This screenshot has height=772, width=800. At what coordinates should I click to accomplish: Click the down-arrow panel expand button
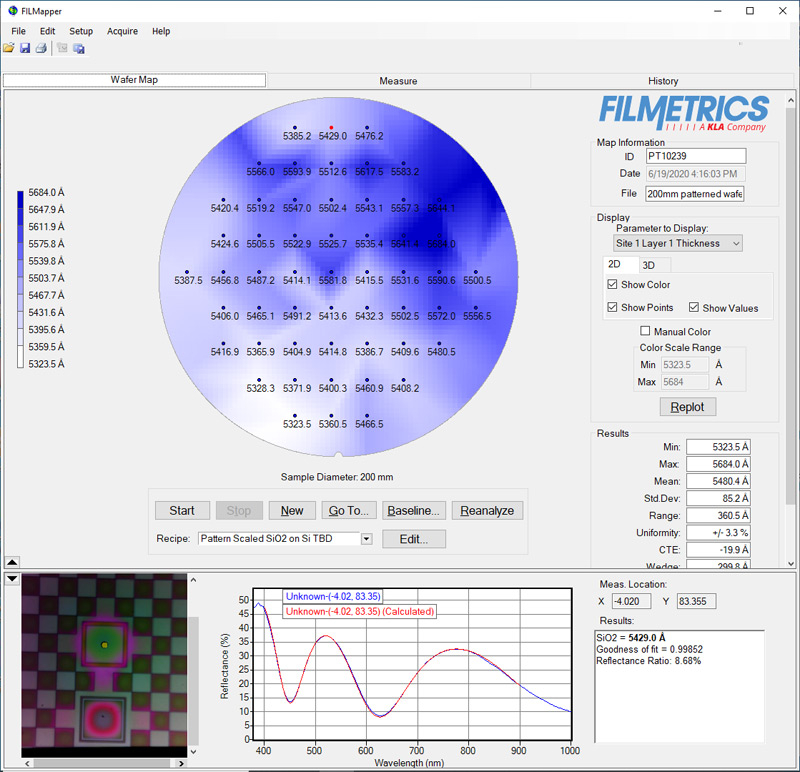tap(11, 578)
